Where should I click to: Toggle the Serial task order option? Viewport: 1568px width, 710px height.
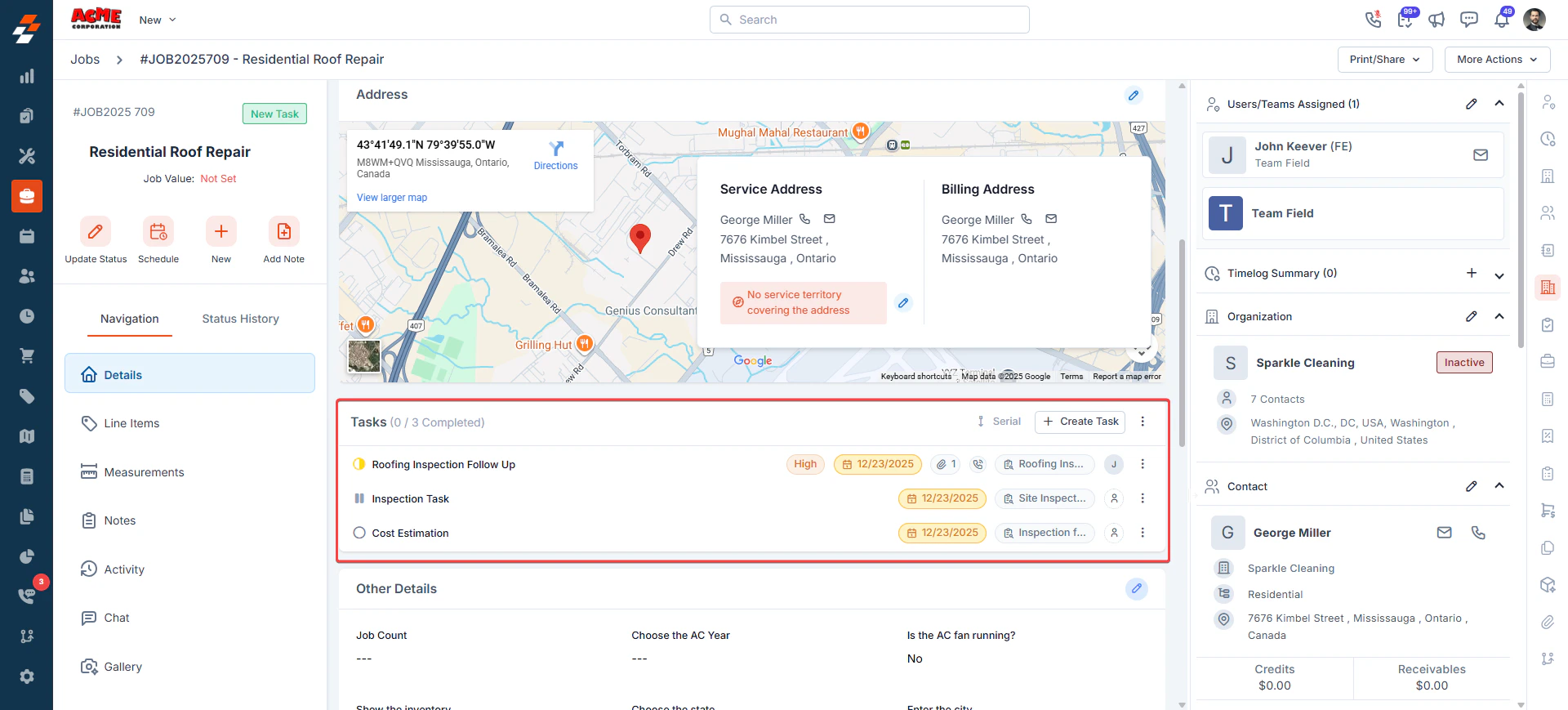(999, 422)
